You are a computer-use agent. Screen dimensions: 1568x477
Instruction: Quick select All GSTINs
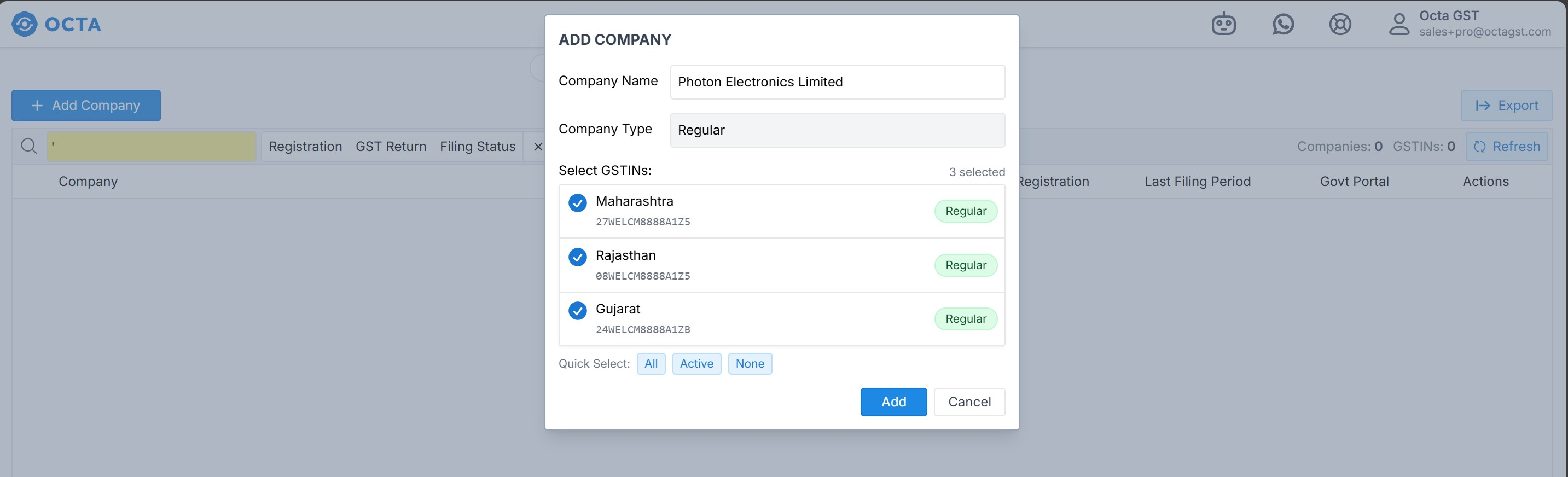pyautogui.click(x=651, y=364)
